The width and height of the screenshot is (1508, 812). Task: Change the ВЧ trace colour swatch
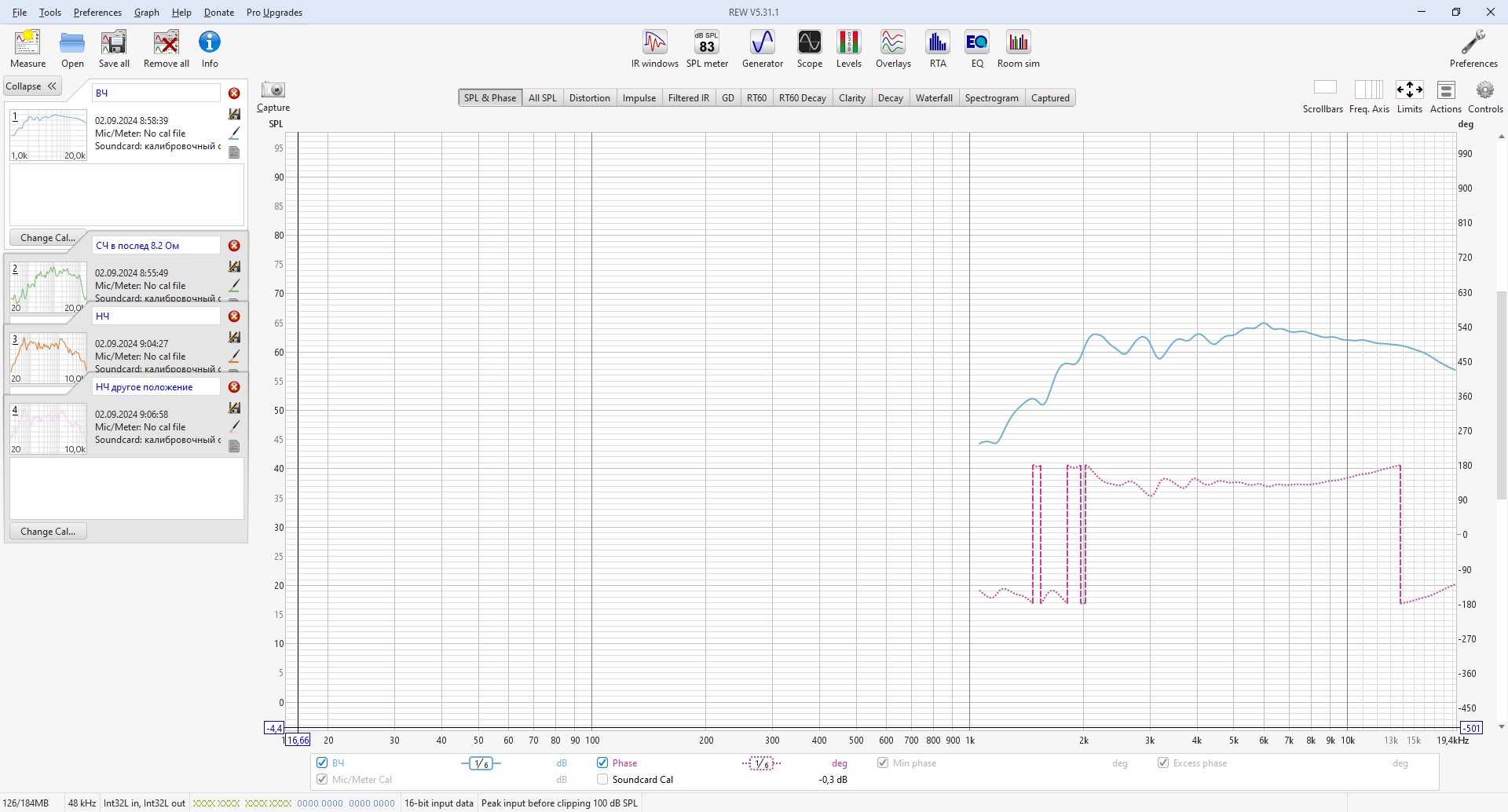click(x=234, y=134)
